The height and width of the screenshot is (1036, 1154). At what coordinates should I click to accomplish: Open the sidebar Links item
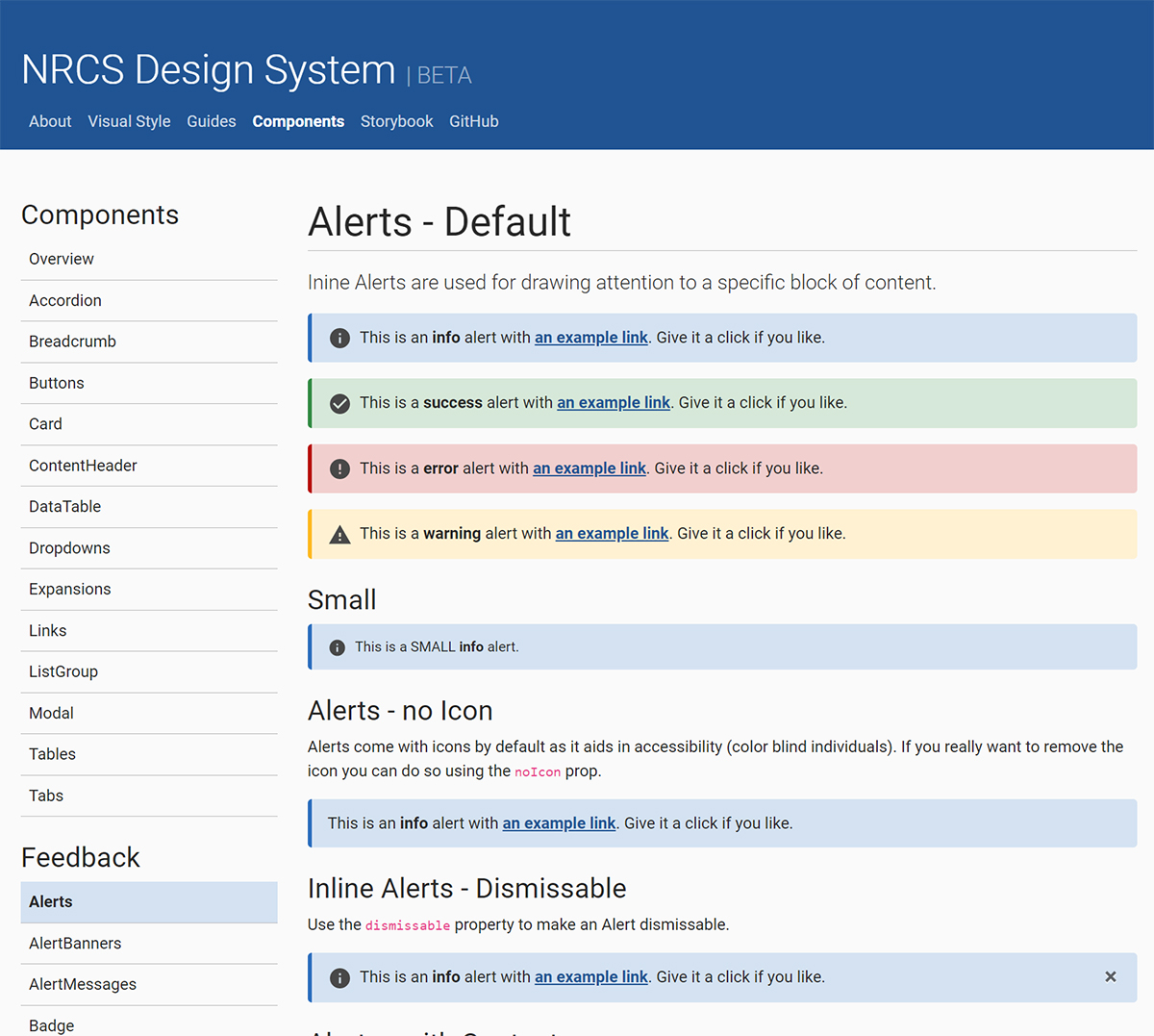(149, 631)
